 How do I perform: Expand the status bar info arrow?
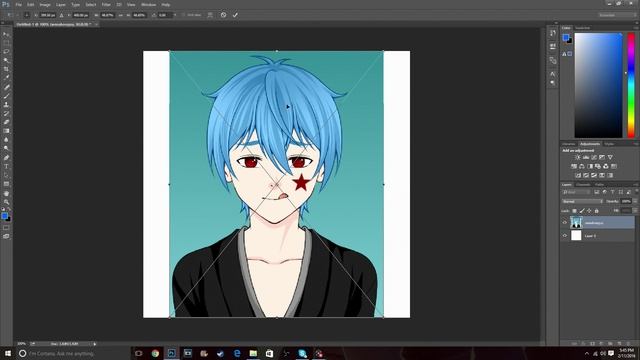click(x=95, y=344)
